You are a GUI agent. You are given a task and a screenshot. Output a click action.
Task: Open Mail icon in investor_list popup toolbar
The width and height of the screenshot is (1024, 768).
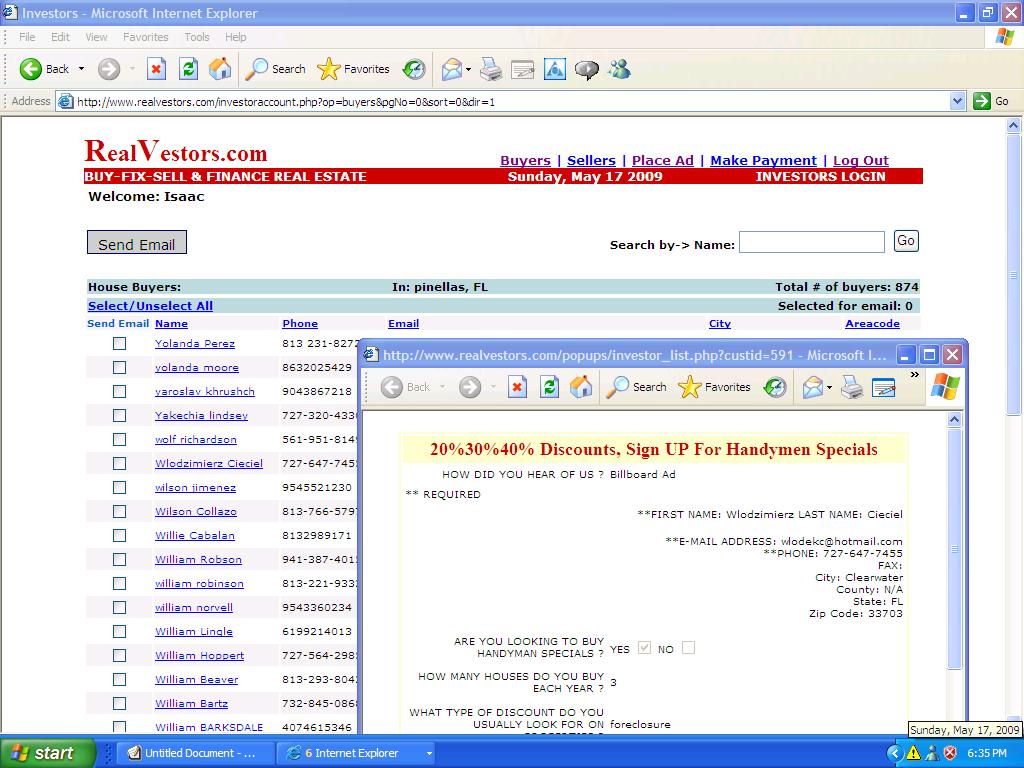[812, 387]
